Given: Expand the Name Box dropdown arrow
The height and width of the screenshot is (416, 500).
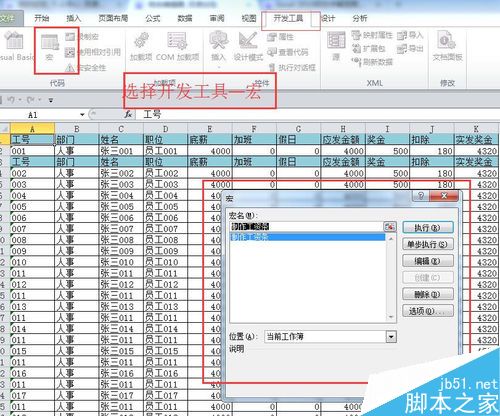Looking at the screenshot, I should point(82,115).
